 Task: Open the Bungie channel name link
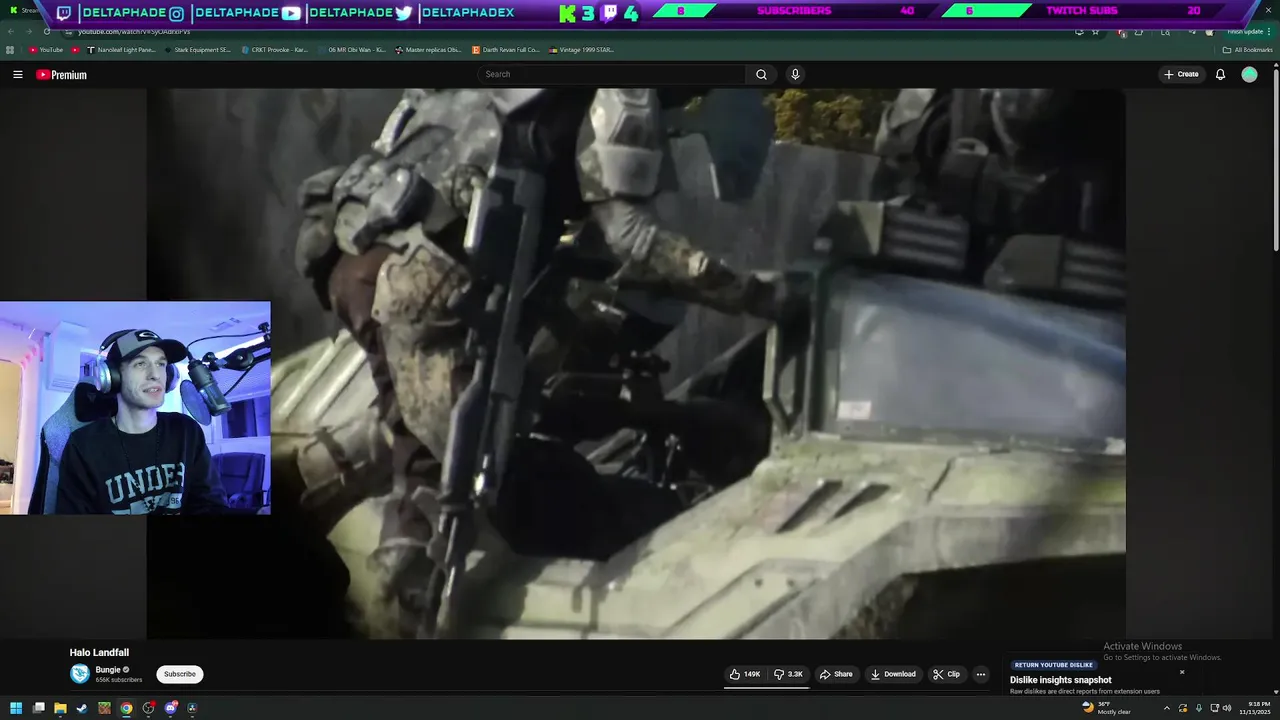[x=108, y=670]
